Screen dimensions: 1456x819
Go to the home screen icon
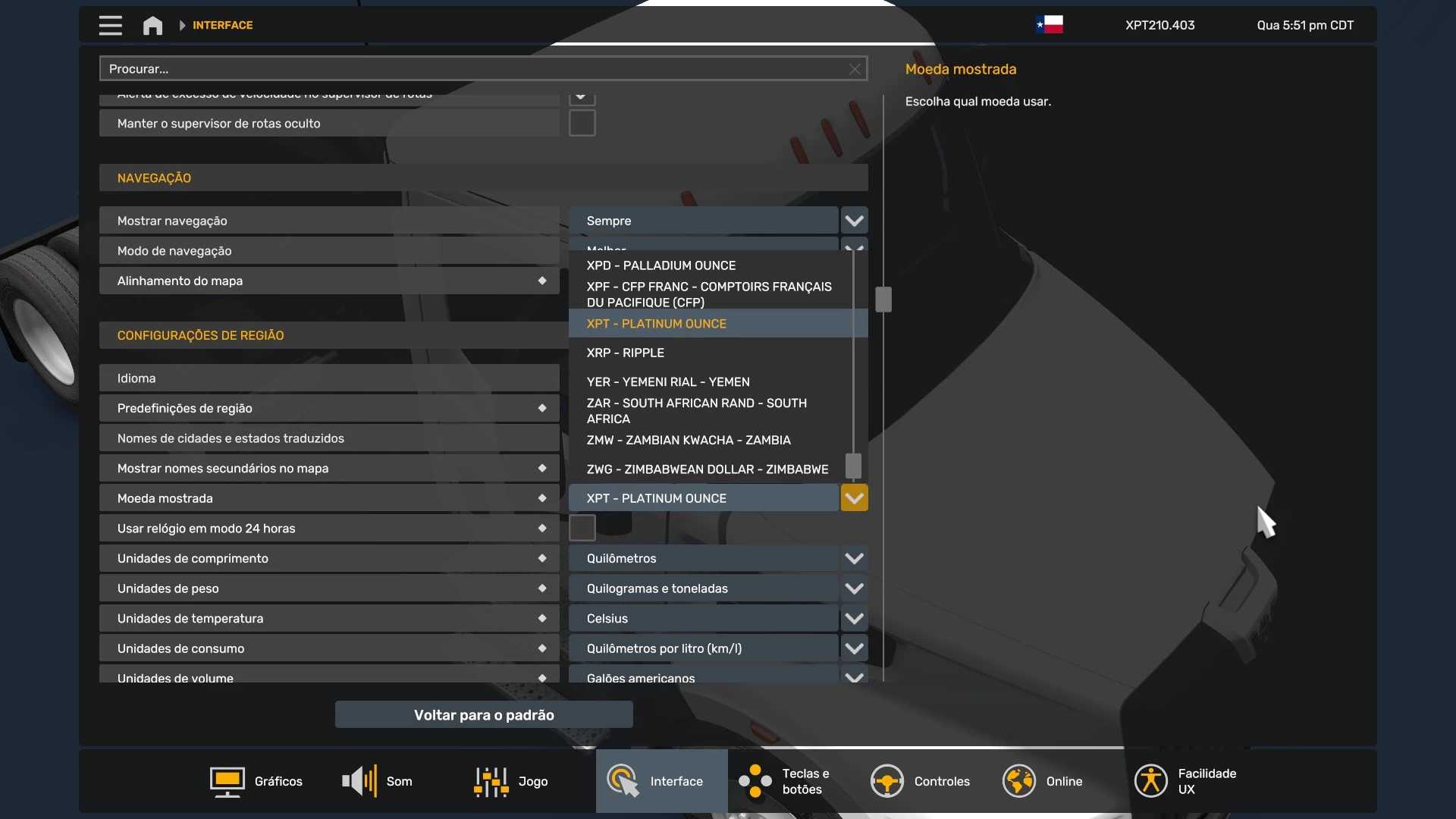[152, 25]
